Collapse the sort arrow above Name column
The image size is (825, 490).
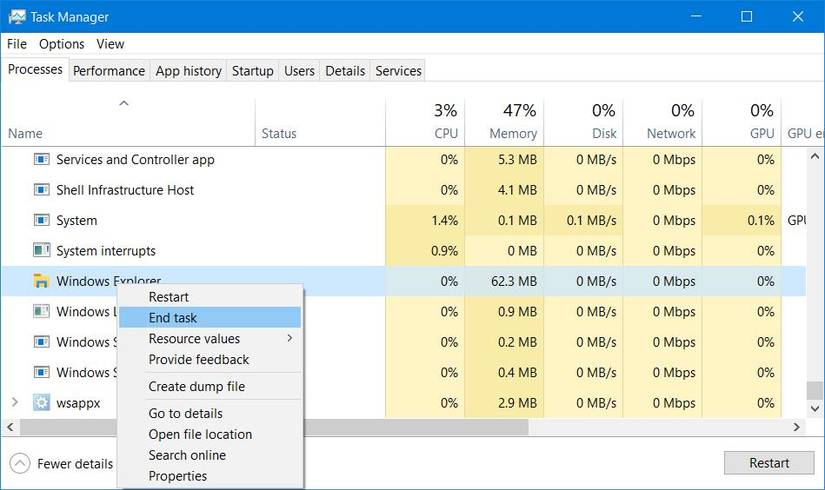coord(124,103)
